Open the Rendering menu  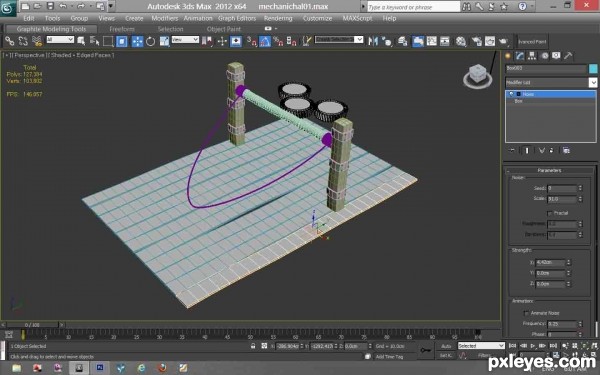pyautogui.click(x=278, y=18)
